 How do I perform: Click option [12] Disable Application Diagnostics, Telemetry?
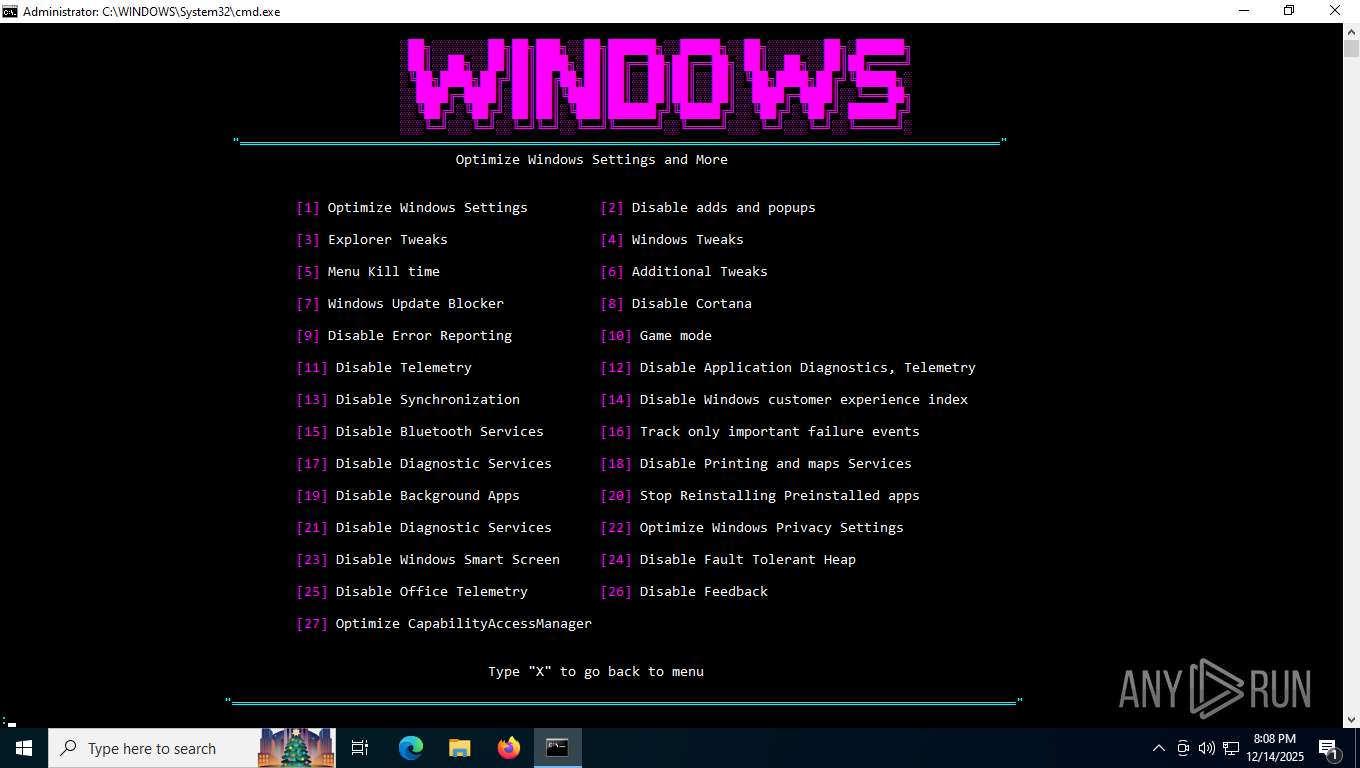[788, 368]
